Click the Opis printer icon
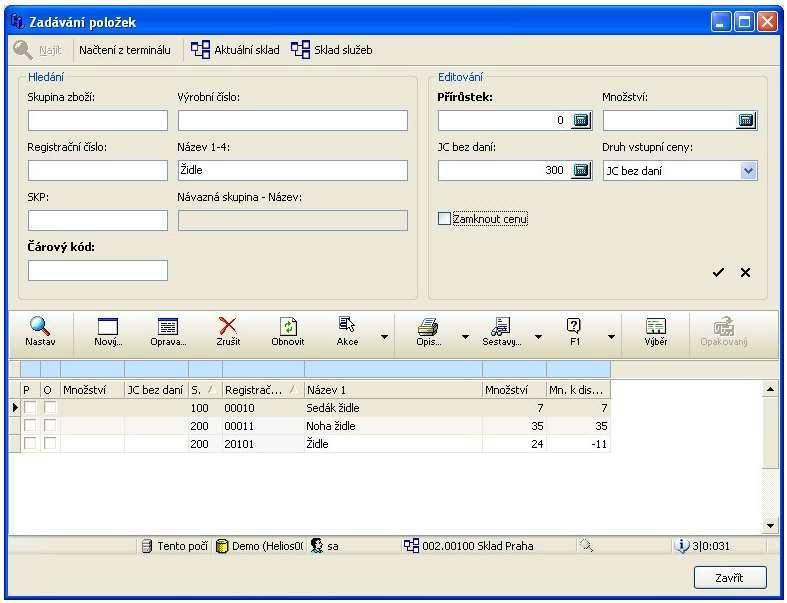Image resolution: width=787 pixels, height=603 pixels. pos(428,326)
